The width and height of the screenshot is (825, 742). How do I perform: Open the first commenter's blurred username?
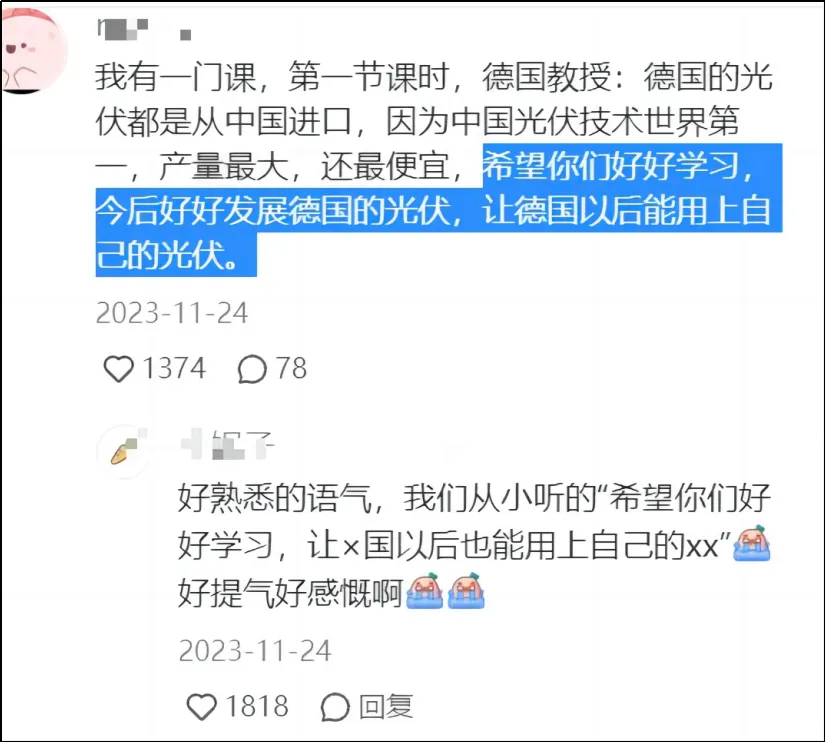[144, 29]
